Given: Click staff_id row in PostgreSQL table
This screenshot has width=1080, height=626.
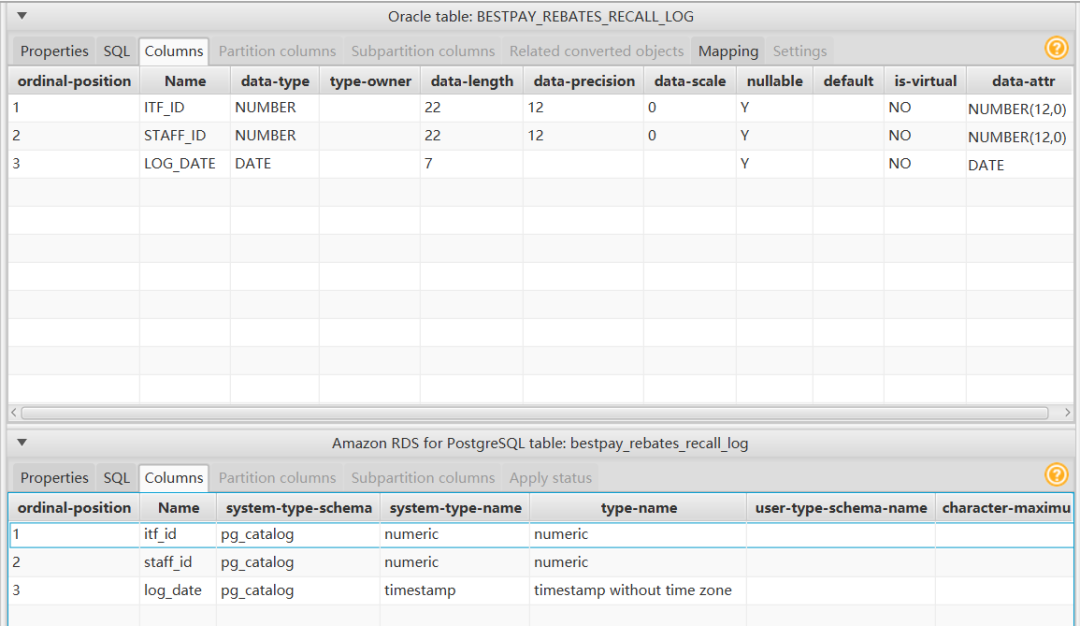Looking at the screenshot, I should [x=168, y=562].
